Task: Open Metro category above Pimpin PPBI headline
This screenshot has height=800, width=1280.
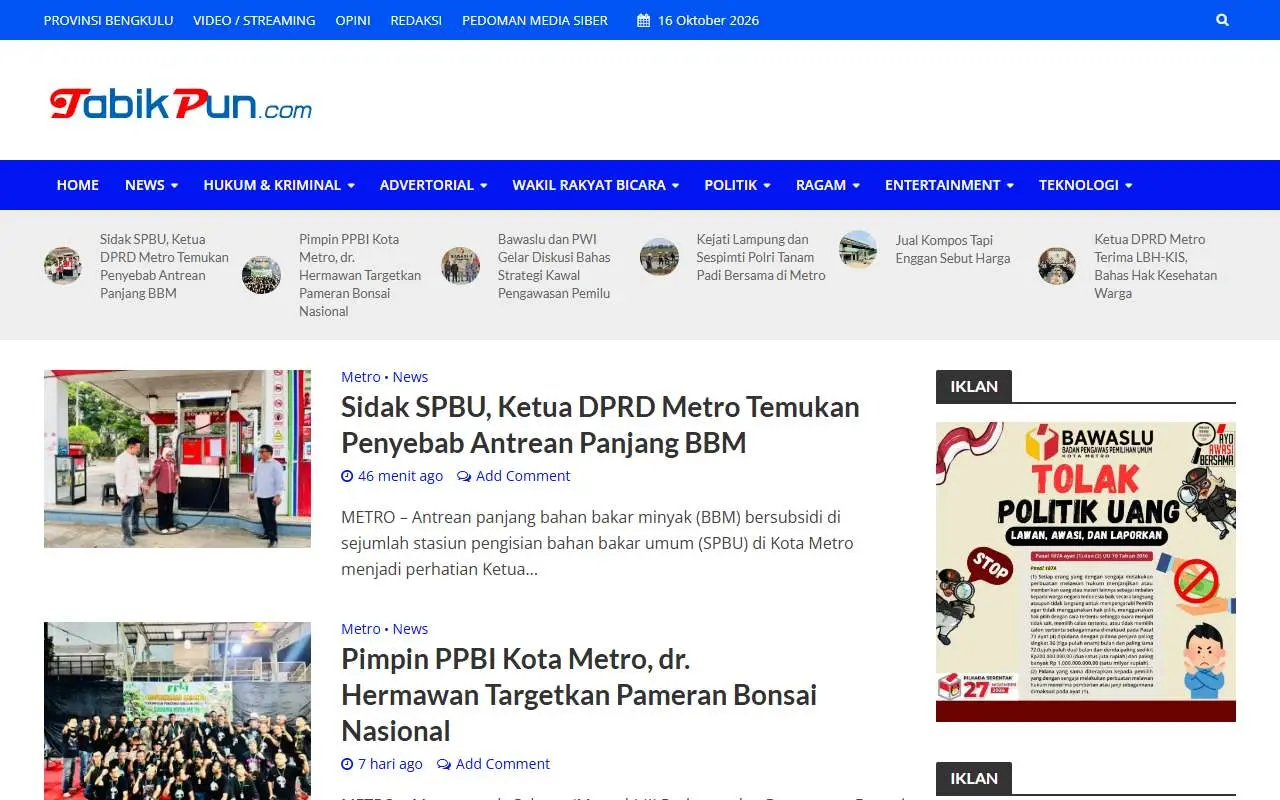Action: point(361,629)
